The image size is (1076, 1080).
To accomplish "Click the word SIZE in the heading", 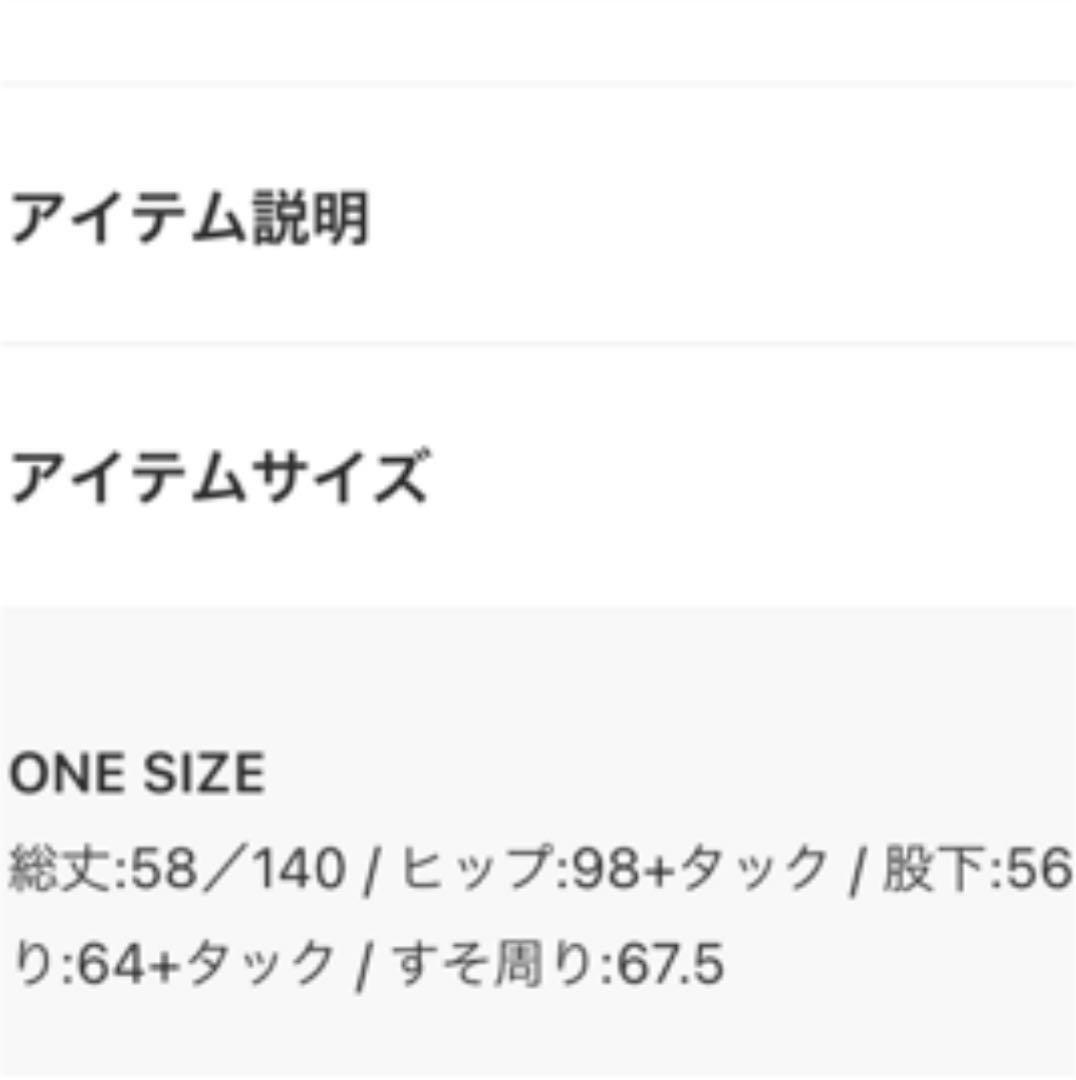I will (x=204, y=773).
